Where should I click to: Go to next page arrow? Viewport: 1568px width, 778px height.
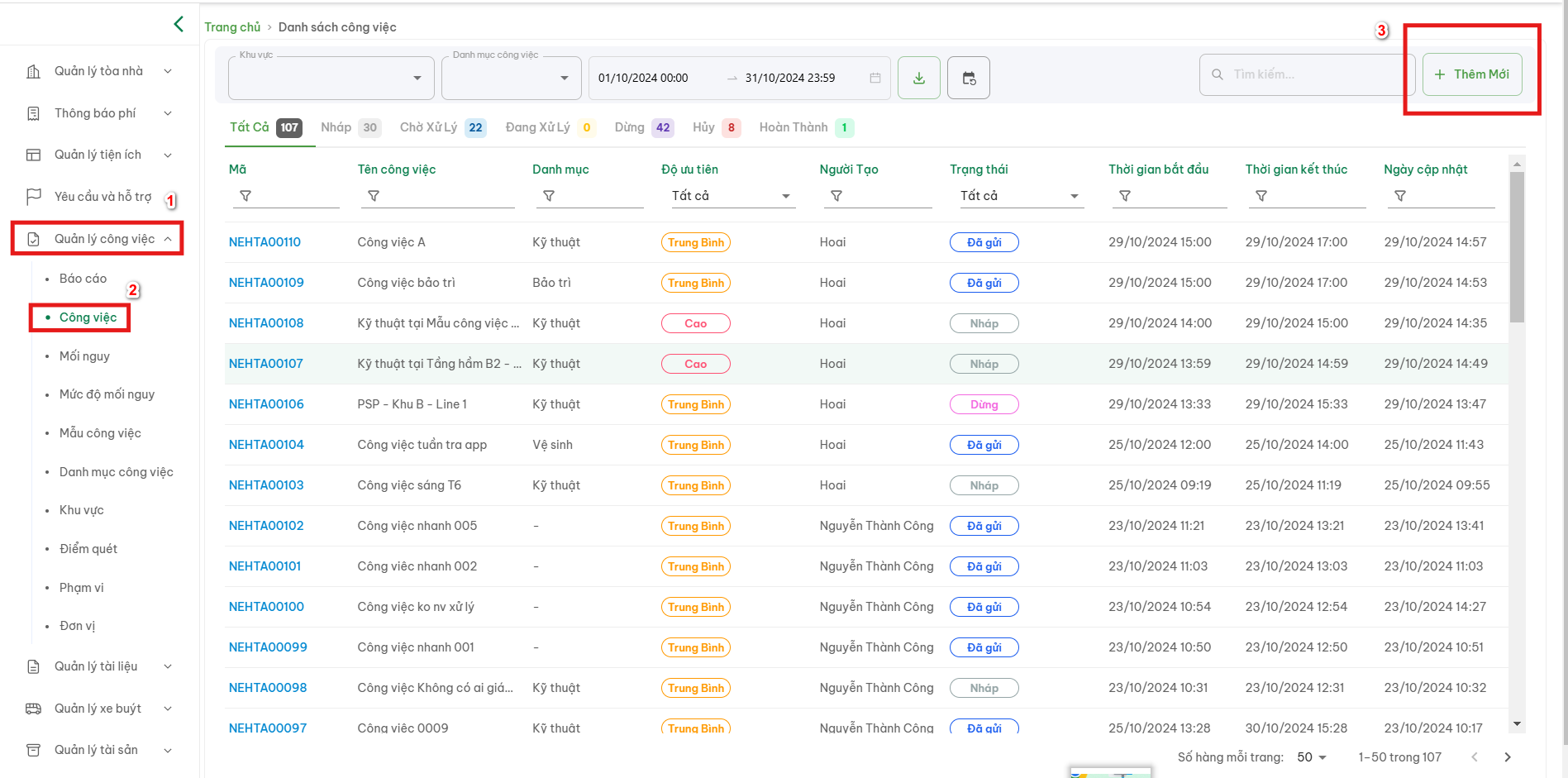pyautogui.click(x=1508, y=757)
